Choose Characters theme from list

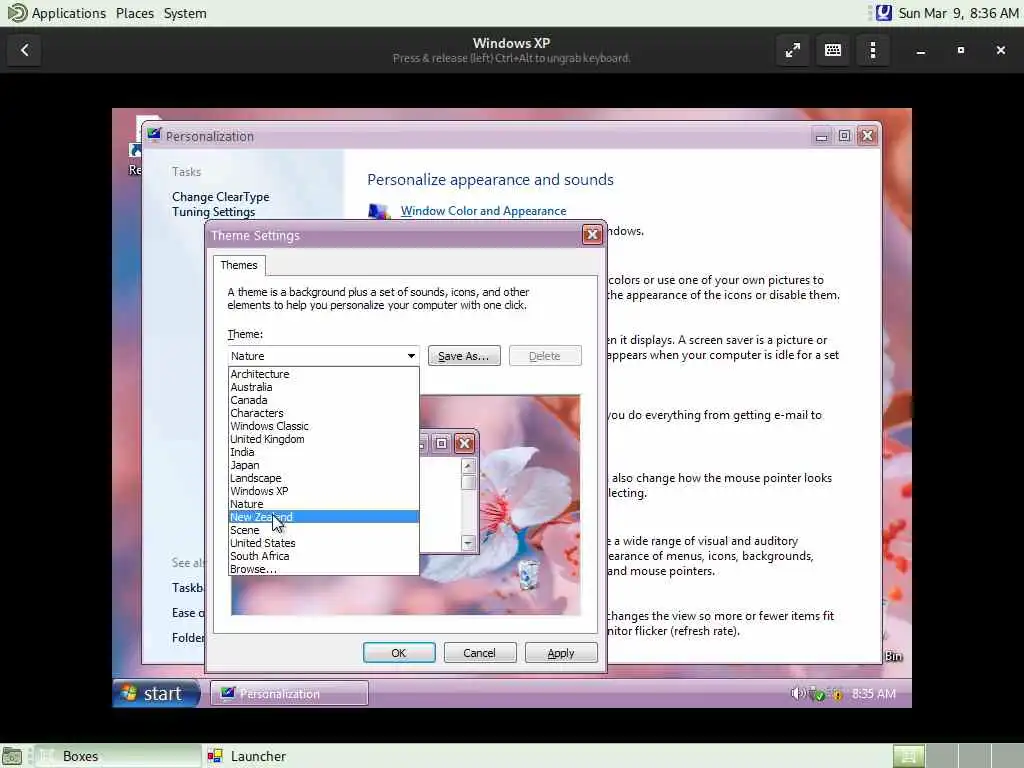click(x=323, y=413)
